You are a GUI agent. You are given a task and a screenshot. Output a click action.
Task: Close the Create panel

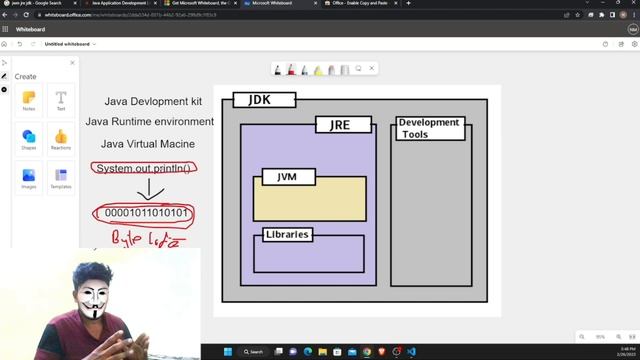[72, 63]
